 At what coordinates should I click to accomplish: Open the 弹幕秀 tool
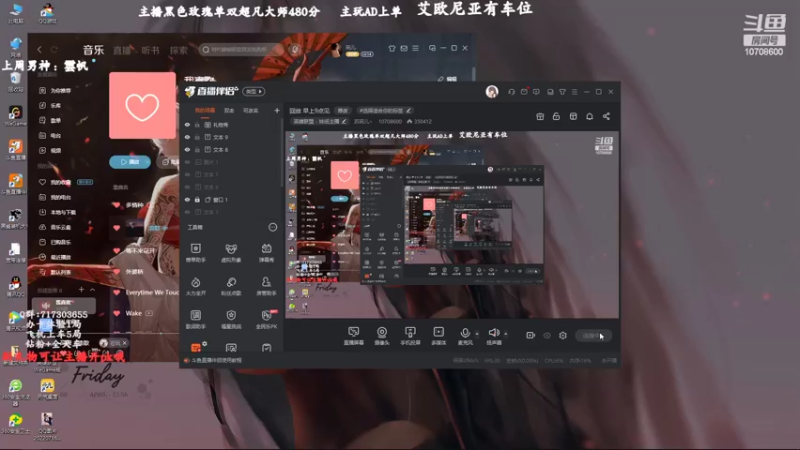266,253
